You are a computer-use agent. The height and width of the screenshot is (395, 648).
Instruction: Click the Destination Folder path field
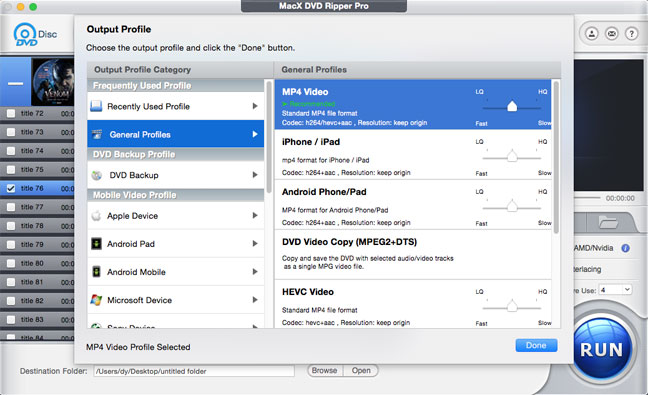point(194,371)
